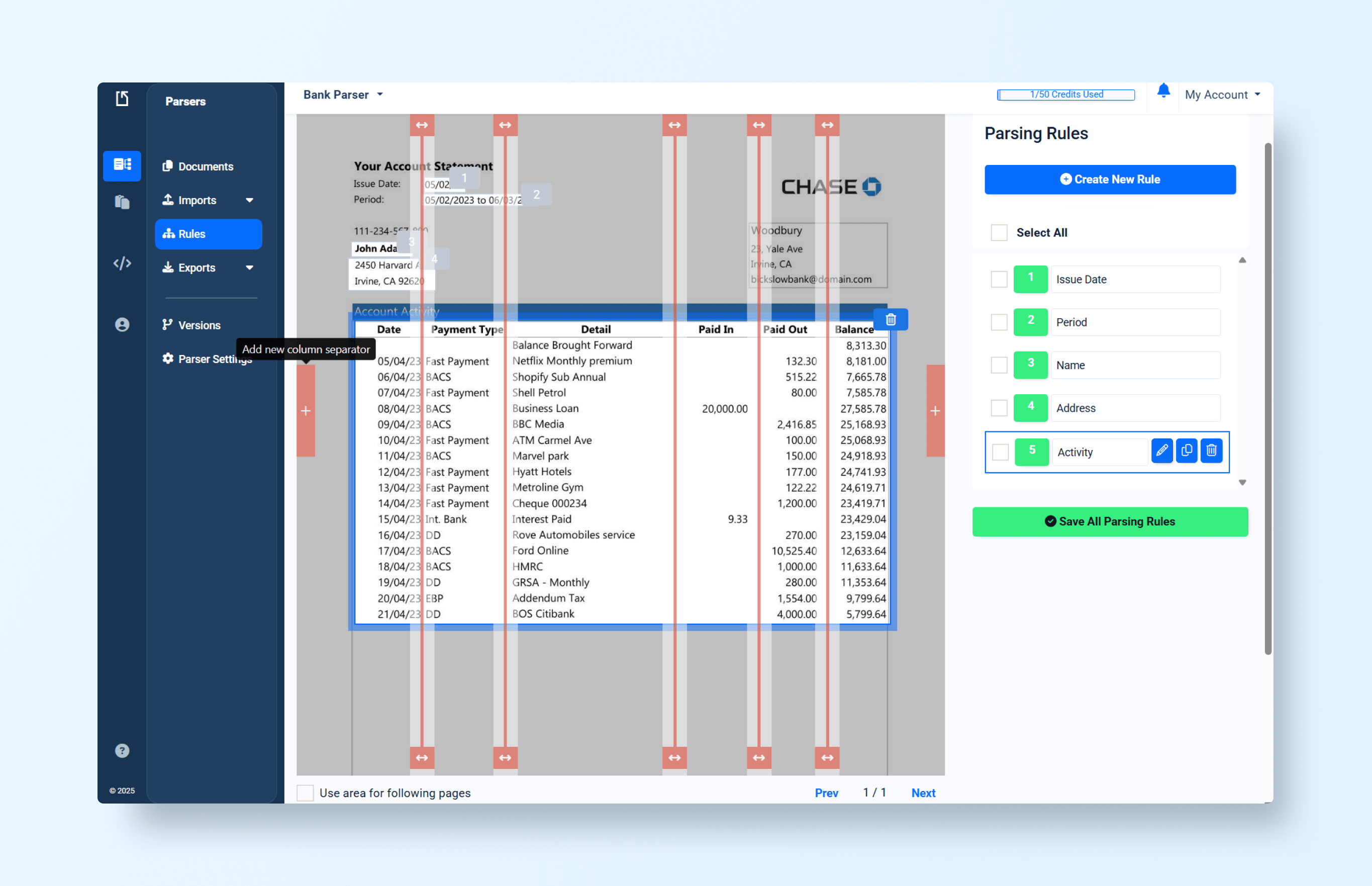Click the help question mark icon

point(122,751)
